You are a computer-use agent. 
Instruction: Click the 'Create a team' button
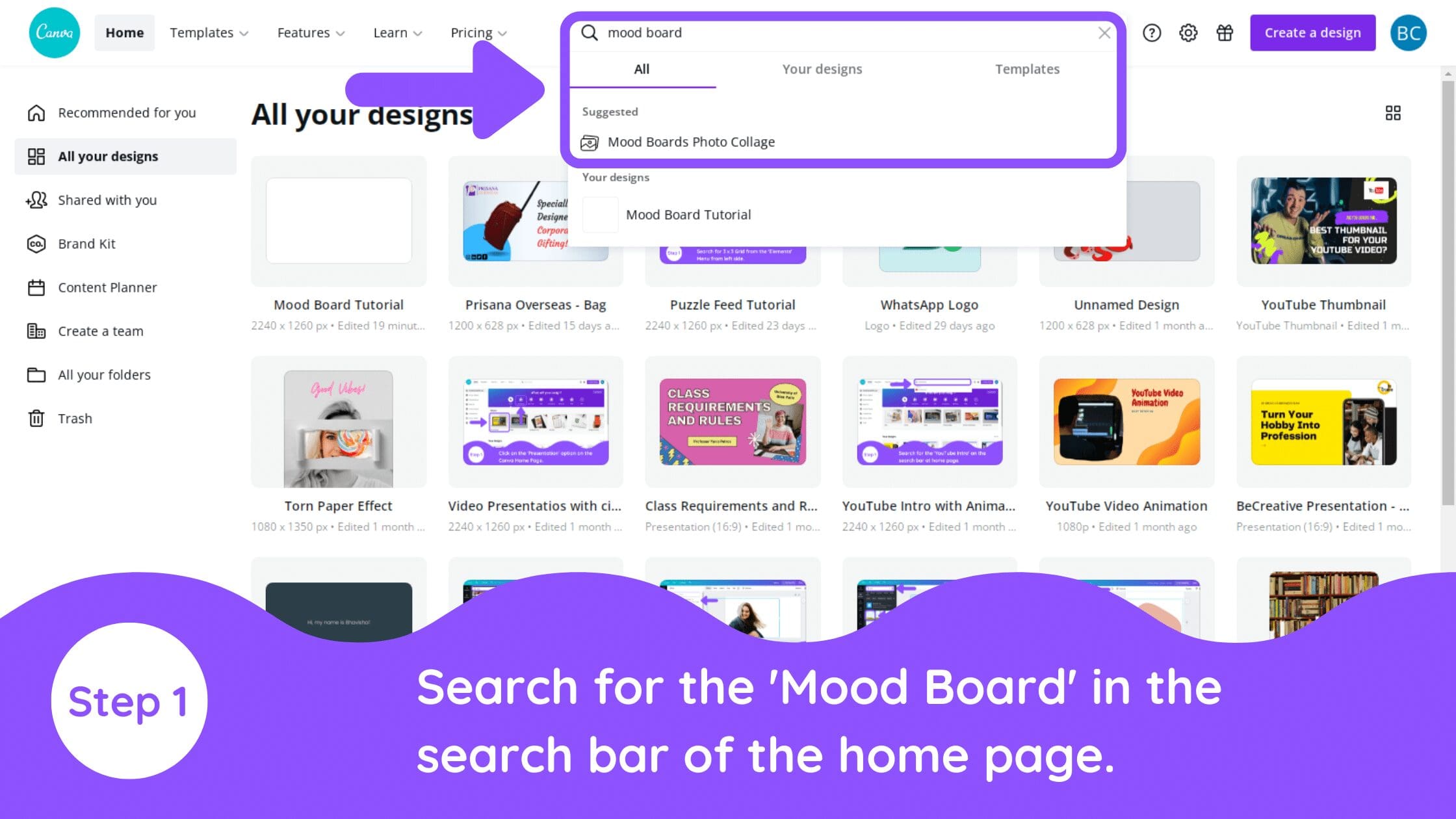click(x=101, y=331)
